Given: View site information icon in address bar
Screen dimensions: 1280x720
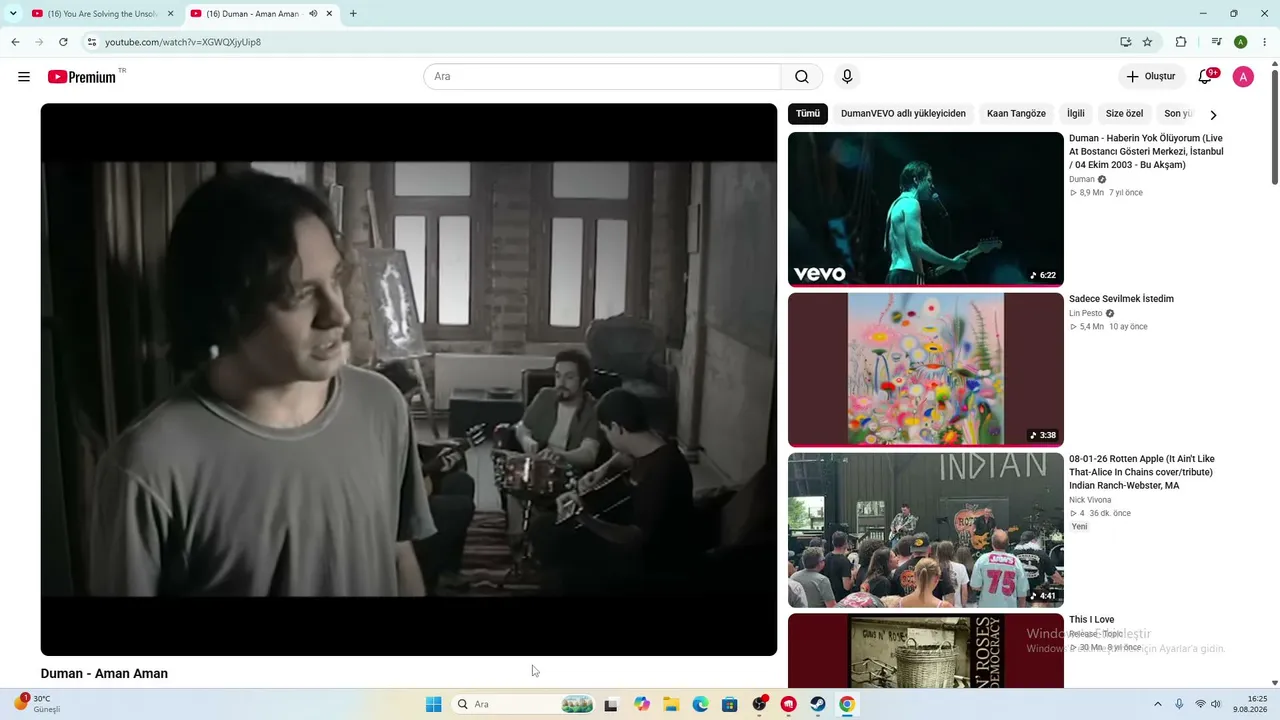Looking at the screenshot, I should coord(92,42).
